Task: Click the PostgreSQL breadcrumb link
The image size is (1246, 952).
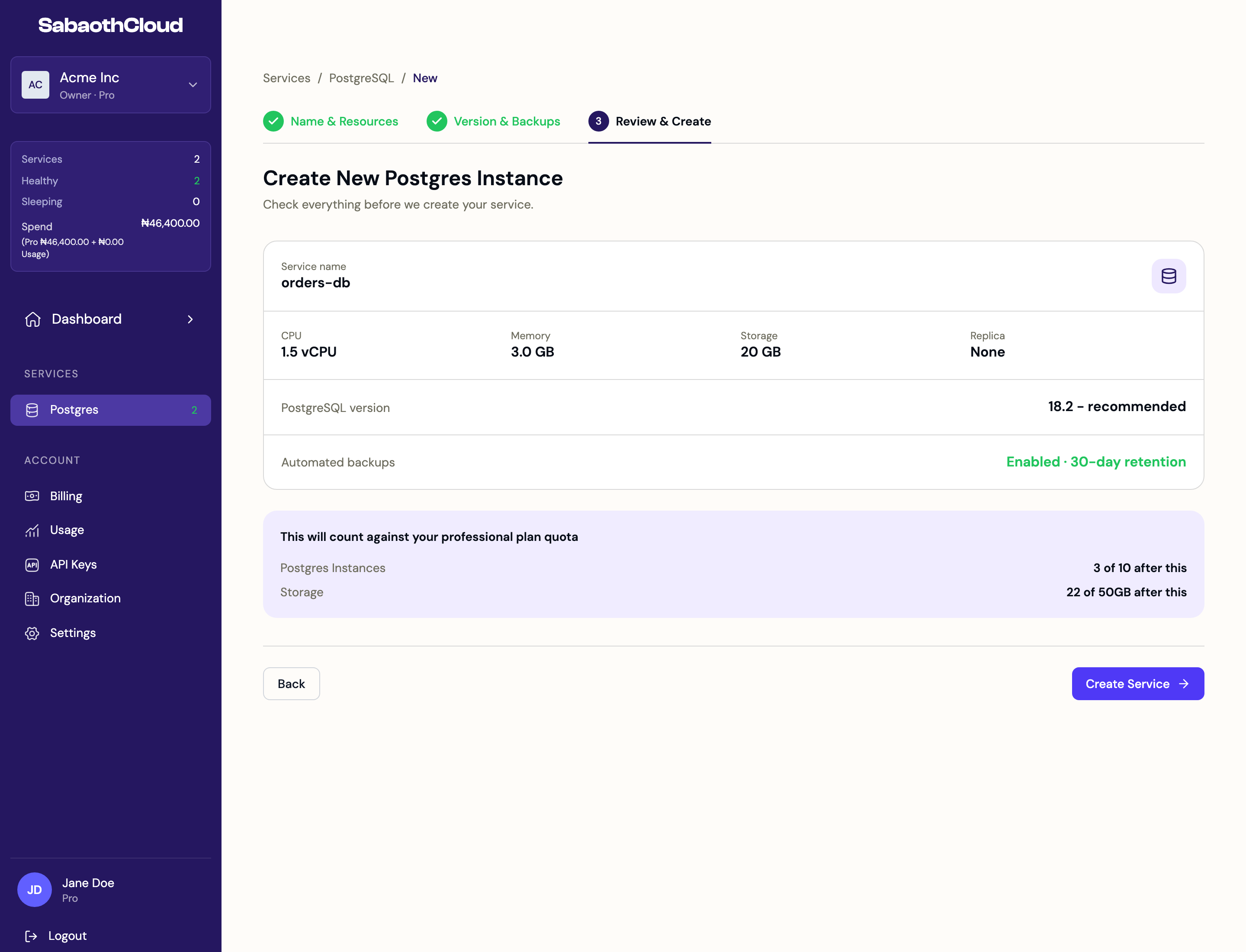Action: (x=362, y=78)
